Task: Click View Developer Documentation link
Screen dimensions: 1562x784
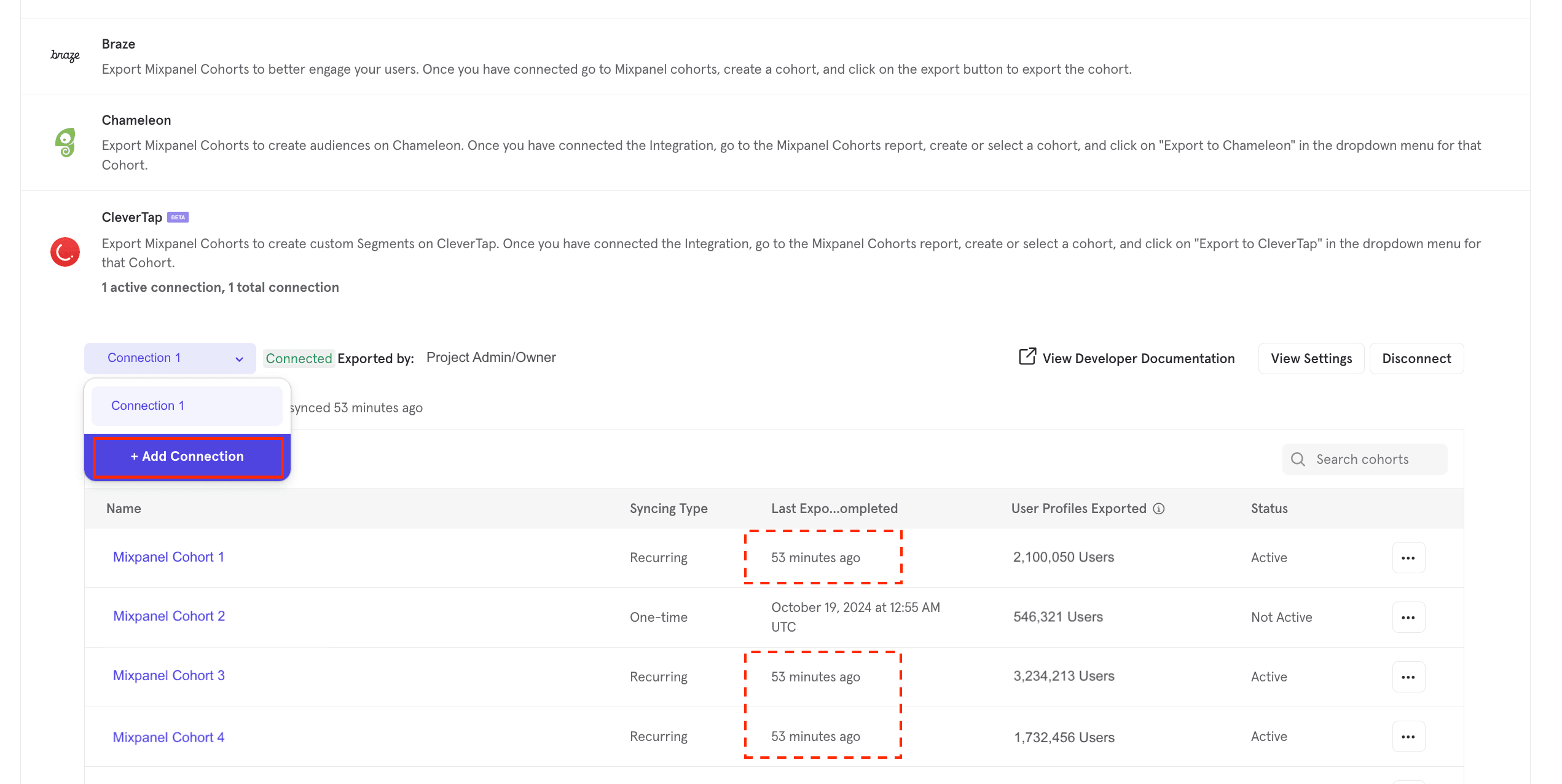Action: [1138, 359]
